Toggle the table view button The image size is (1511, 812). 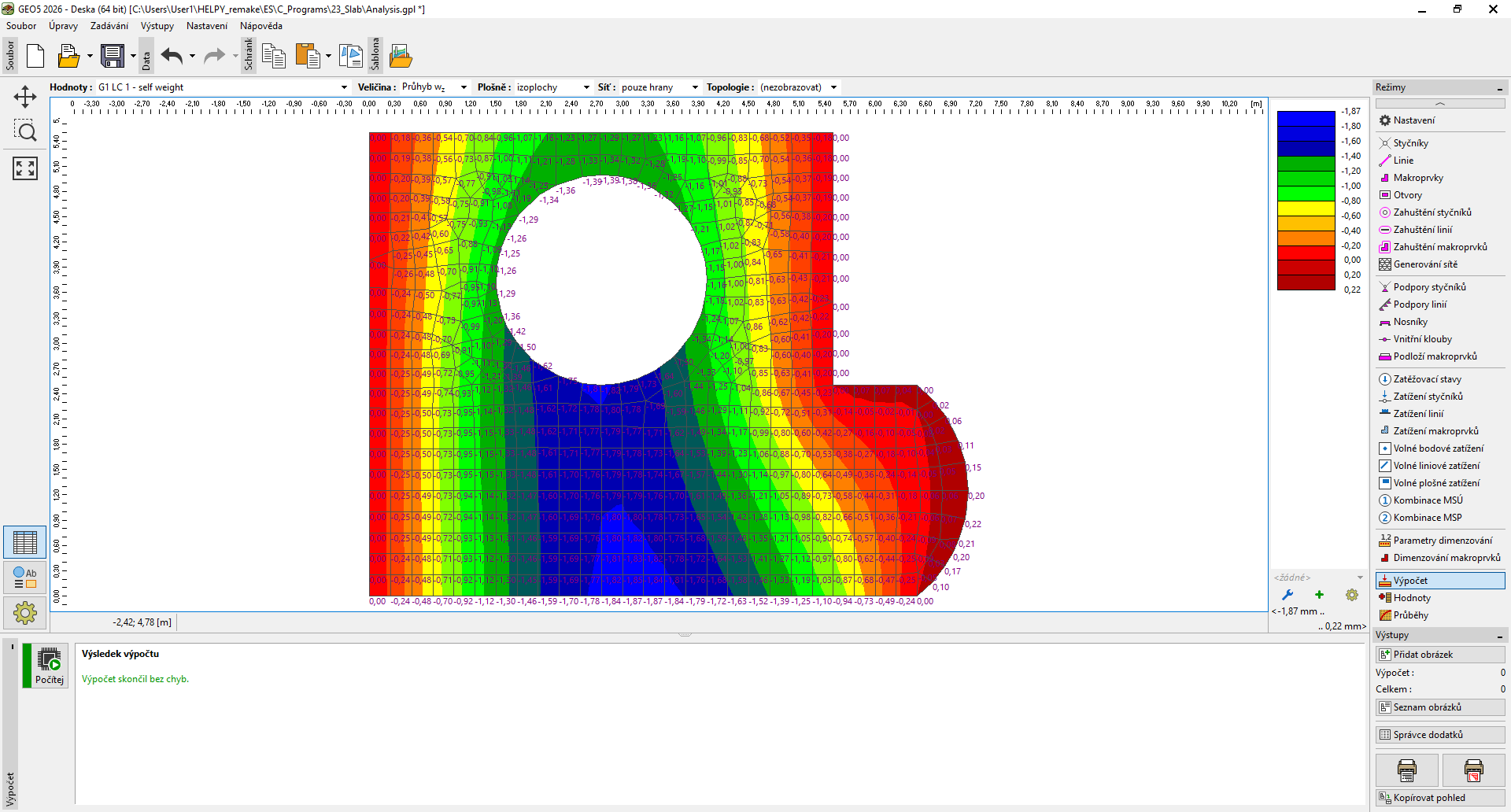tap(25, 542)
